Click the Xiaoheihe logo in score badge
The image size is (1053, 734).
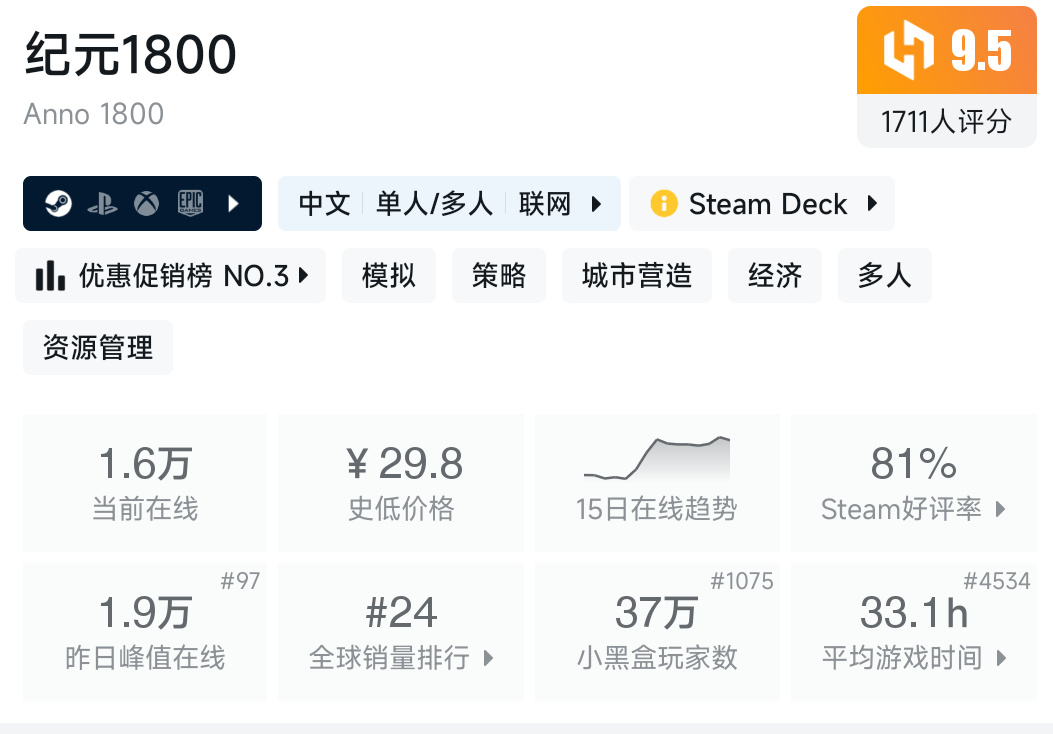click(908, 51)
